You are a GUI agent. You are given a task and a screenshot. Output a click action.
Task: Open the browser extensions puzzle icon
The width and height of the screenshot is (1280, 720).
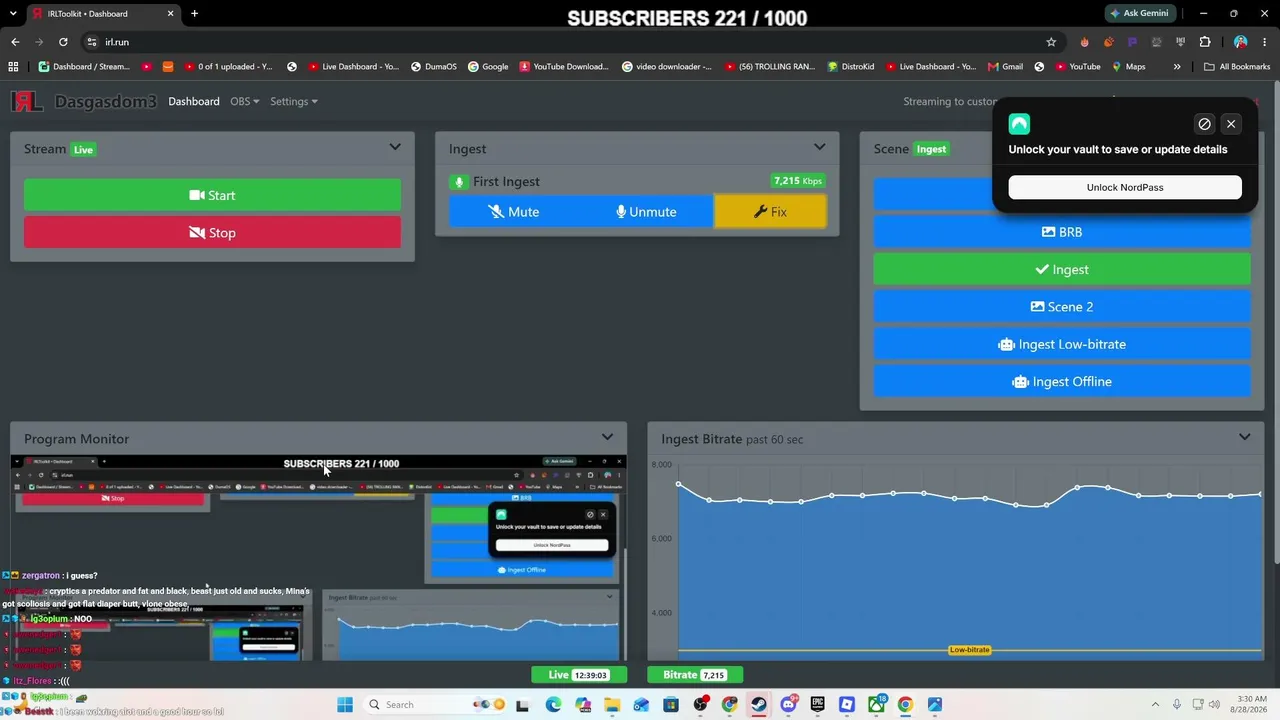click(1205, 42)
